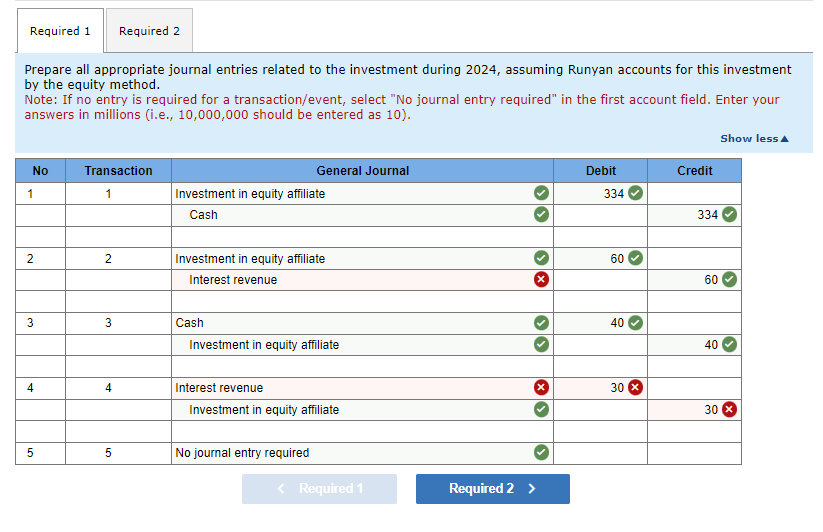Click red X beside transaction 4 Interest revenue
The height and width of the screenshot is (532, 823).
(x=541, y=388)
